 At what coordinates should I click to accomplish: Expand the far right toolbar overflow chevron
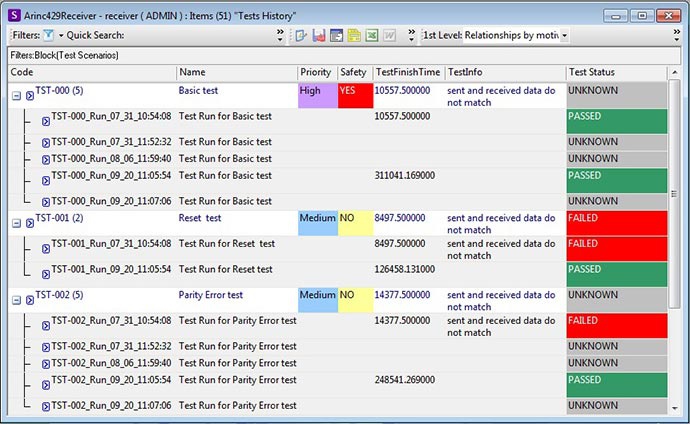click(677, 35)
